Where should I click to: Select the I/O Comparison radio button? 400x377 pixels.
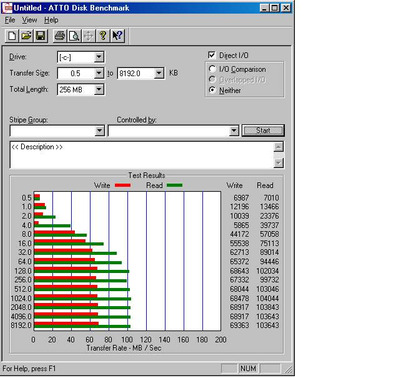[x=212, y=69]
